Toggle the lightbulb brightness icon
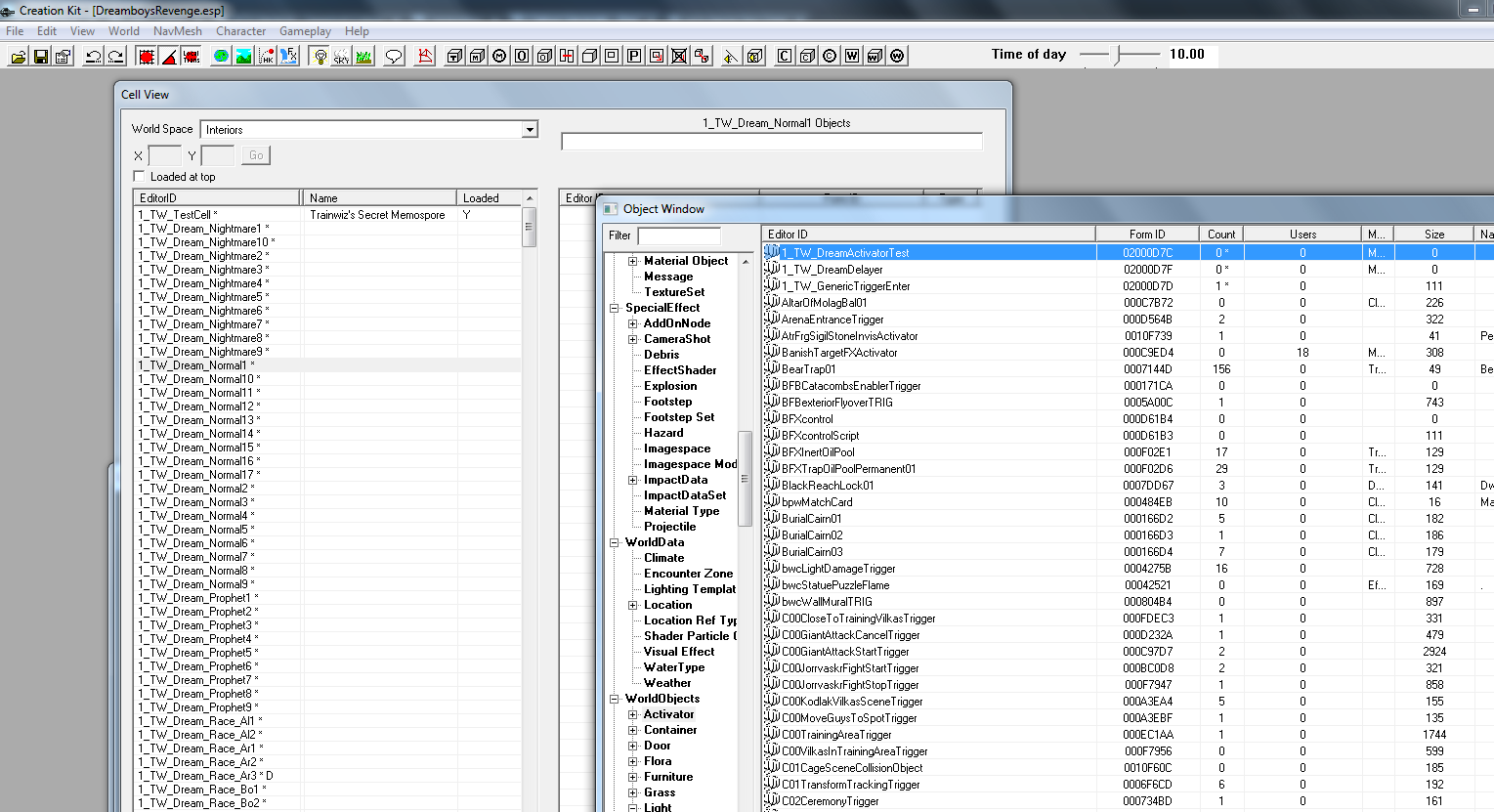1494x812 pixels. tap(320, 57)
